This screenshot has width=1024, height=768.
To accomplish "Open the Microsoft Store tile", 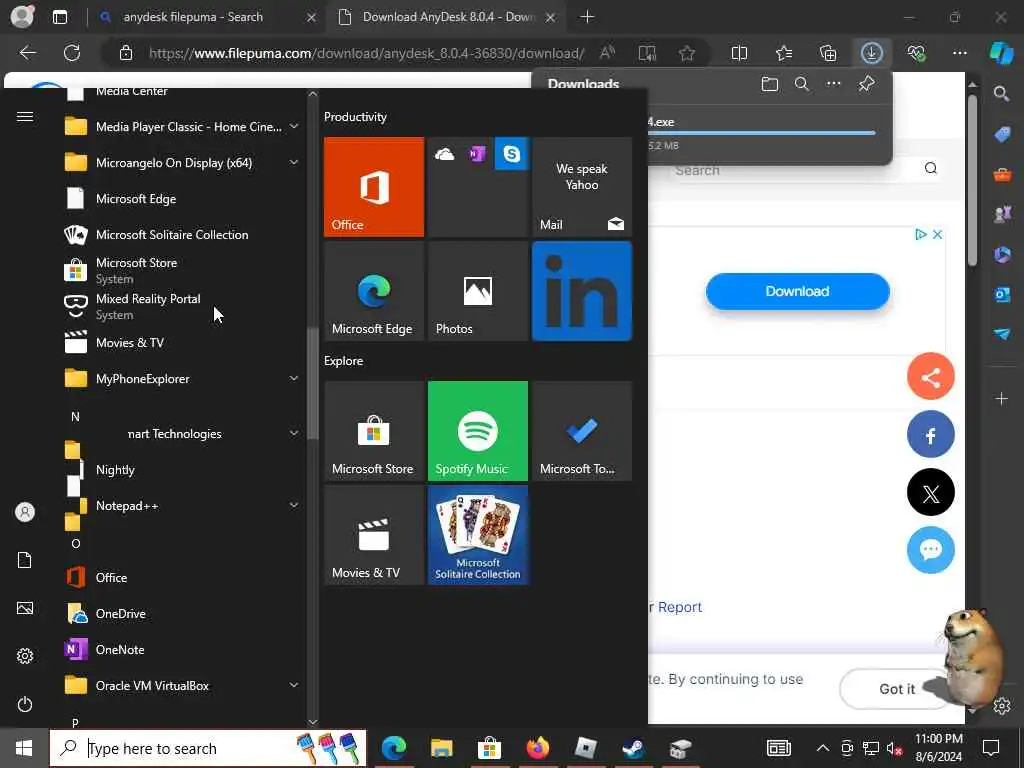I will pos(374,431).
